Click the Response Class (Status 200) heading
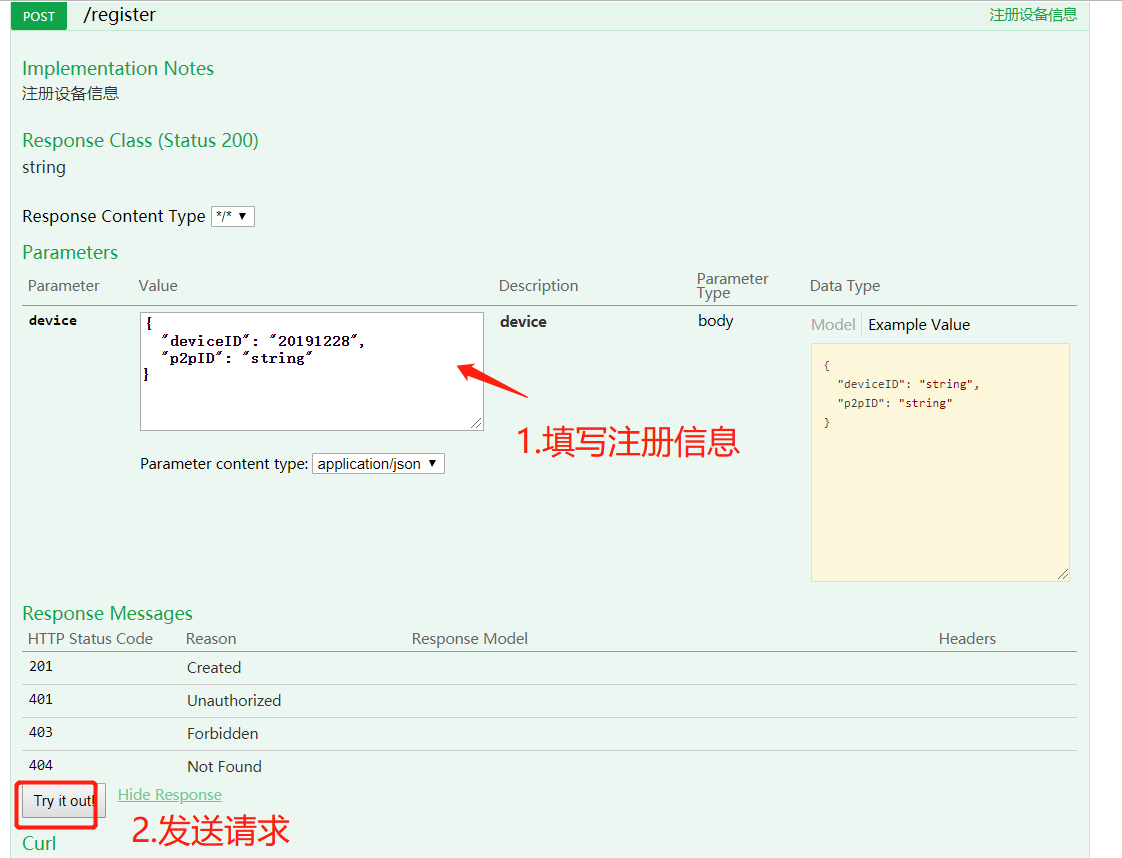The width and height of the screenshot is (1122, 858). (140, 140)
